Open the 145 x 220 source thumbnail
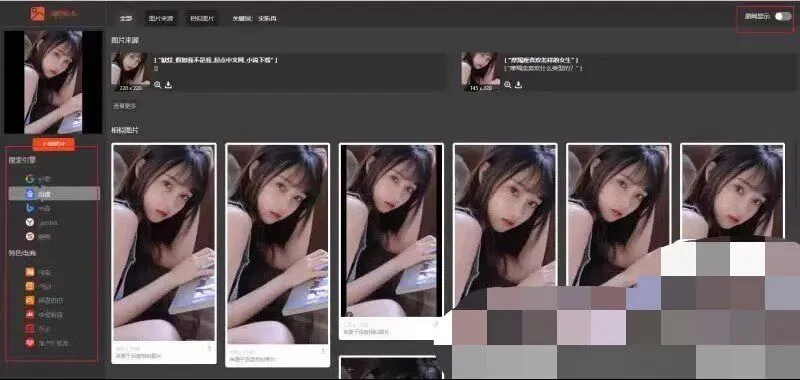 (481, 71)
